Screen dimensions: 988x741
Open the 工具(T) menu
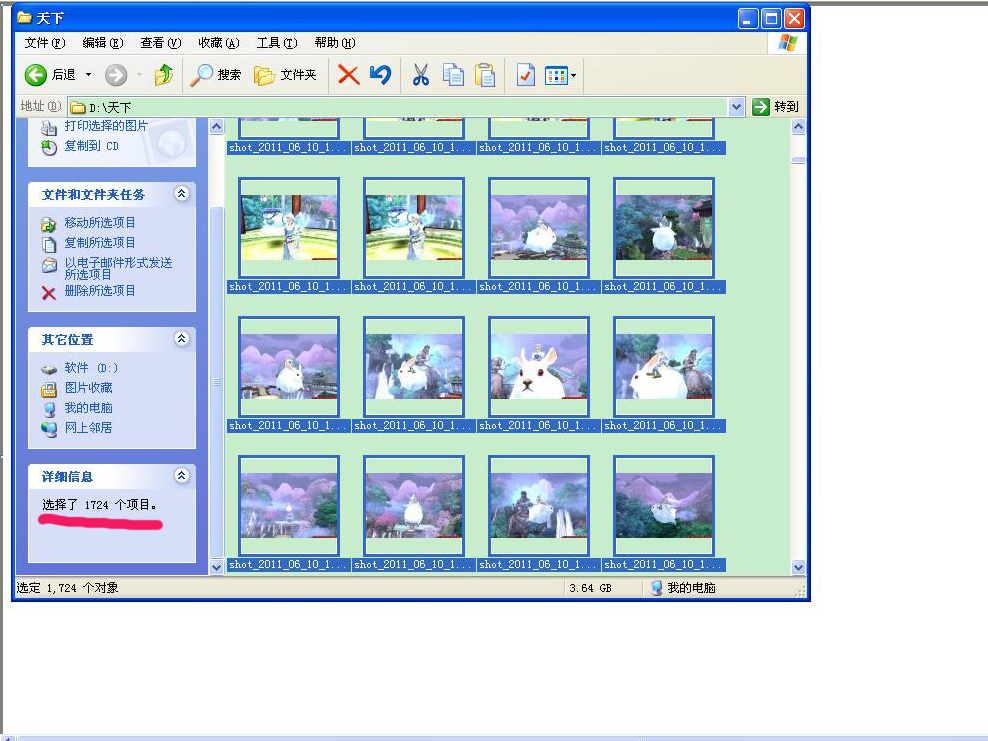coord(277,43)
